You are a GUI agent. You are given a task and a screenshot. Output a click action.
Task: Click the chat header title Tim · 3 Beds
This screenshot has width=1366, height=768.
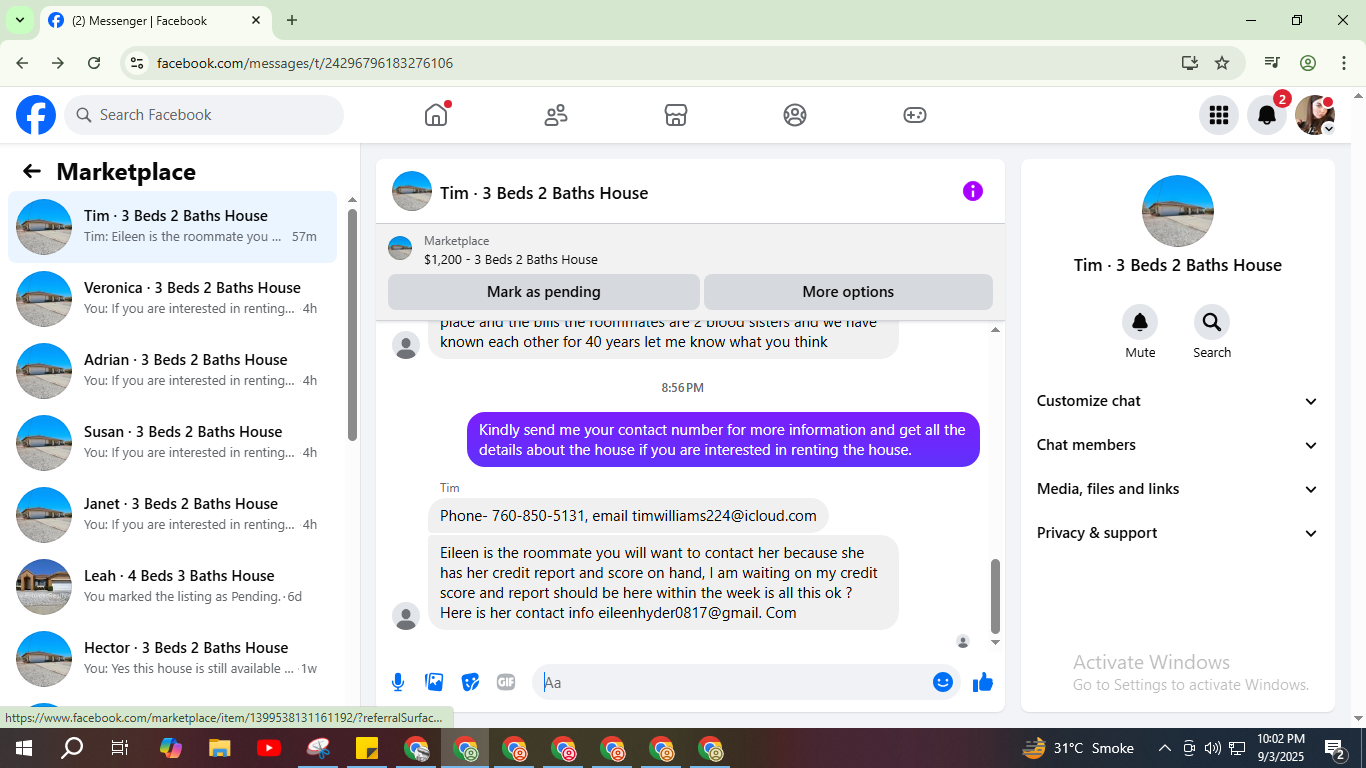point(544,193)
